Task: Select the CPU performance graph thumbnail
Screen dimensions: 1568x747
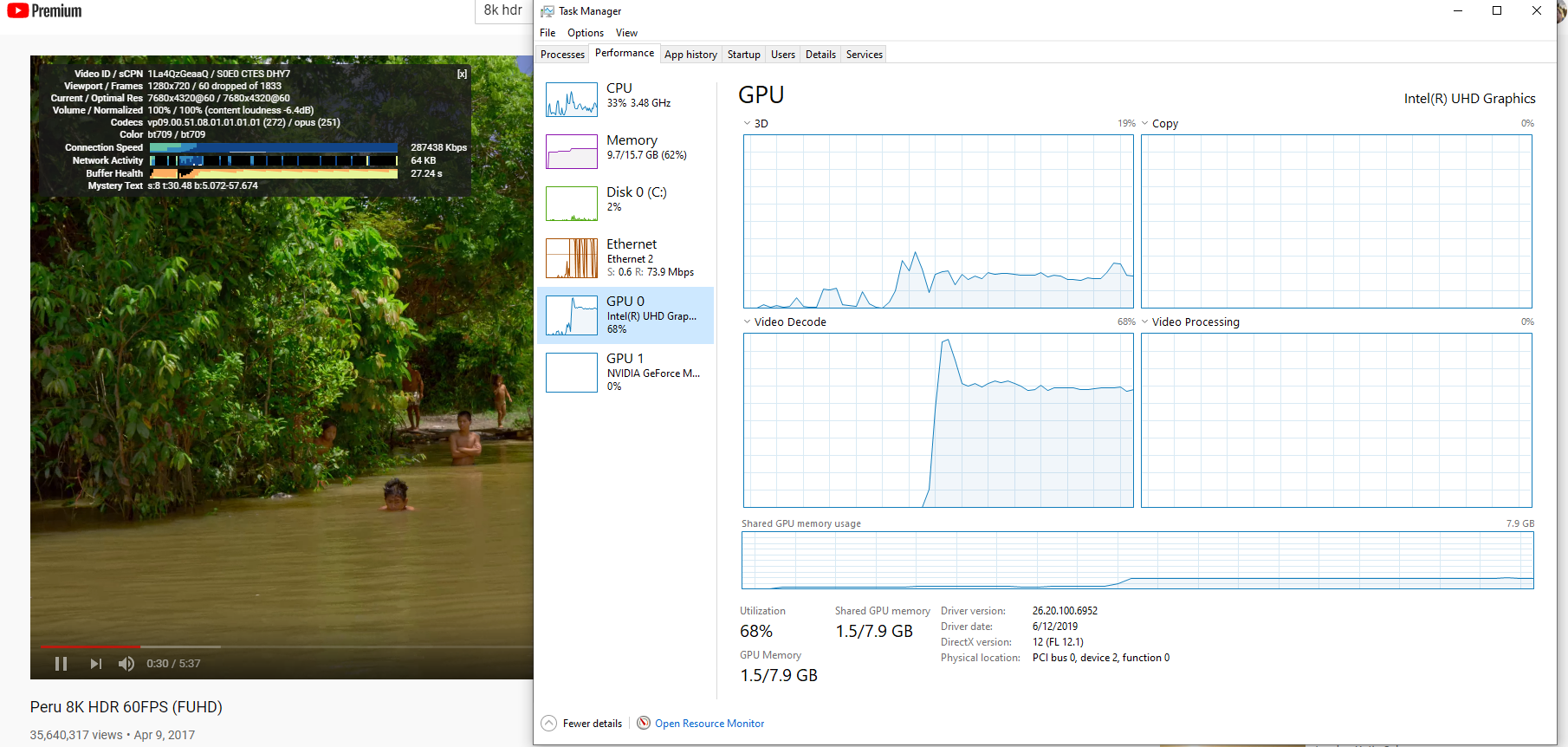Action: click(572, 100)
